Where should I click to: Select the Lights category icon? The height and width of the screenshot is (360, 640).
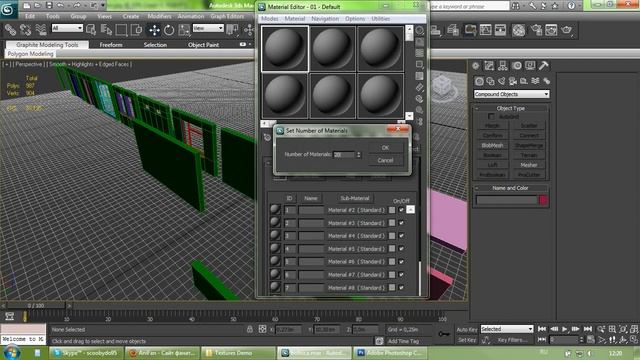[502, 81]
